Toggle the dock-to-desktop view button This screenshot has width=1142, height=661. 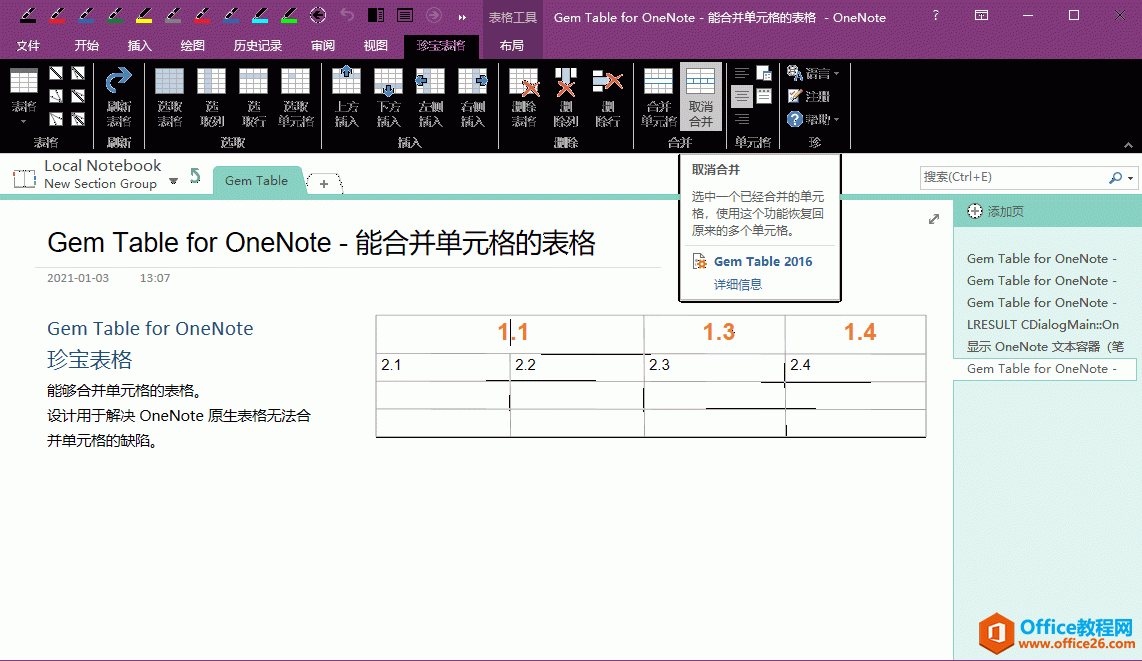point(376,15)
